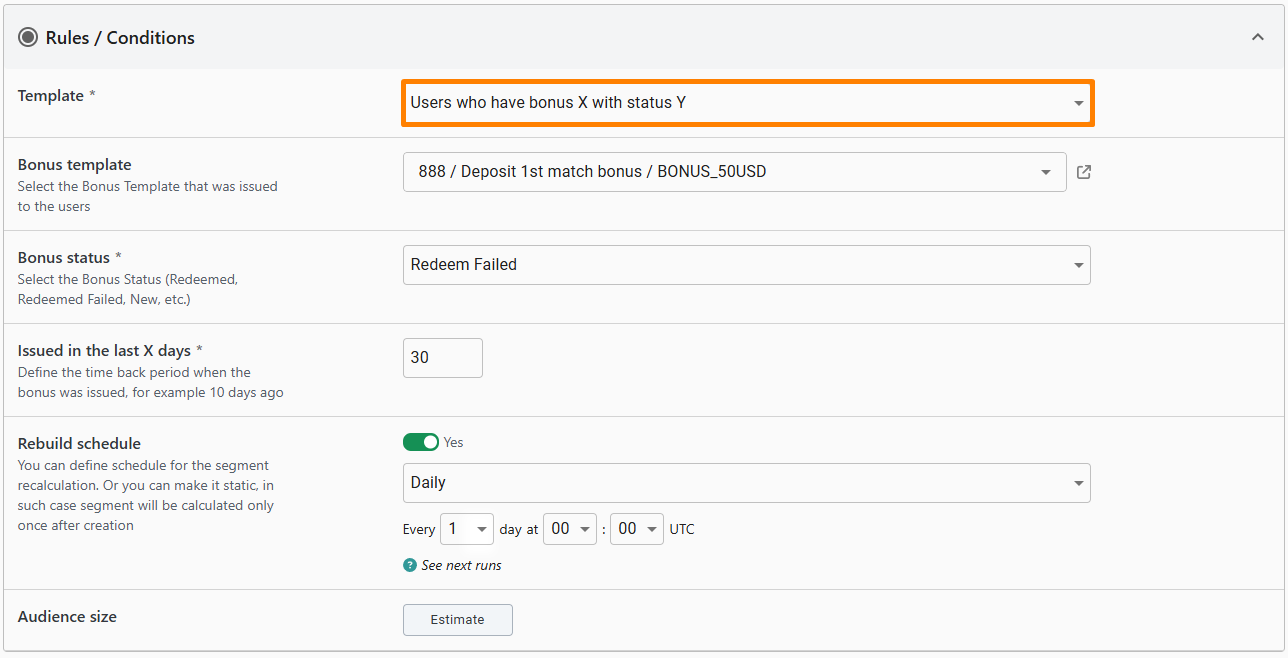This screenshot has width=1288, height=658.
Task: Collapse the Rules / Conditions panel chevron
Action: coord(1257,38)
